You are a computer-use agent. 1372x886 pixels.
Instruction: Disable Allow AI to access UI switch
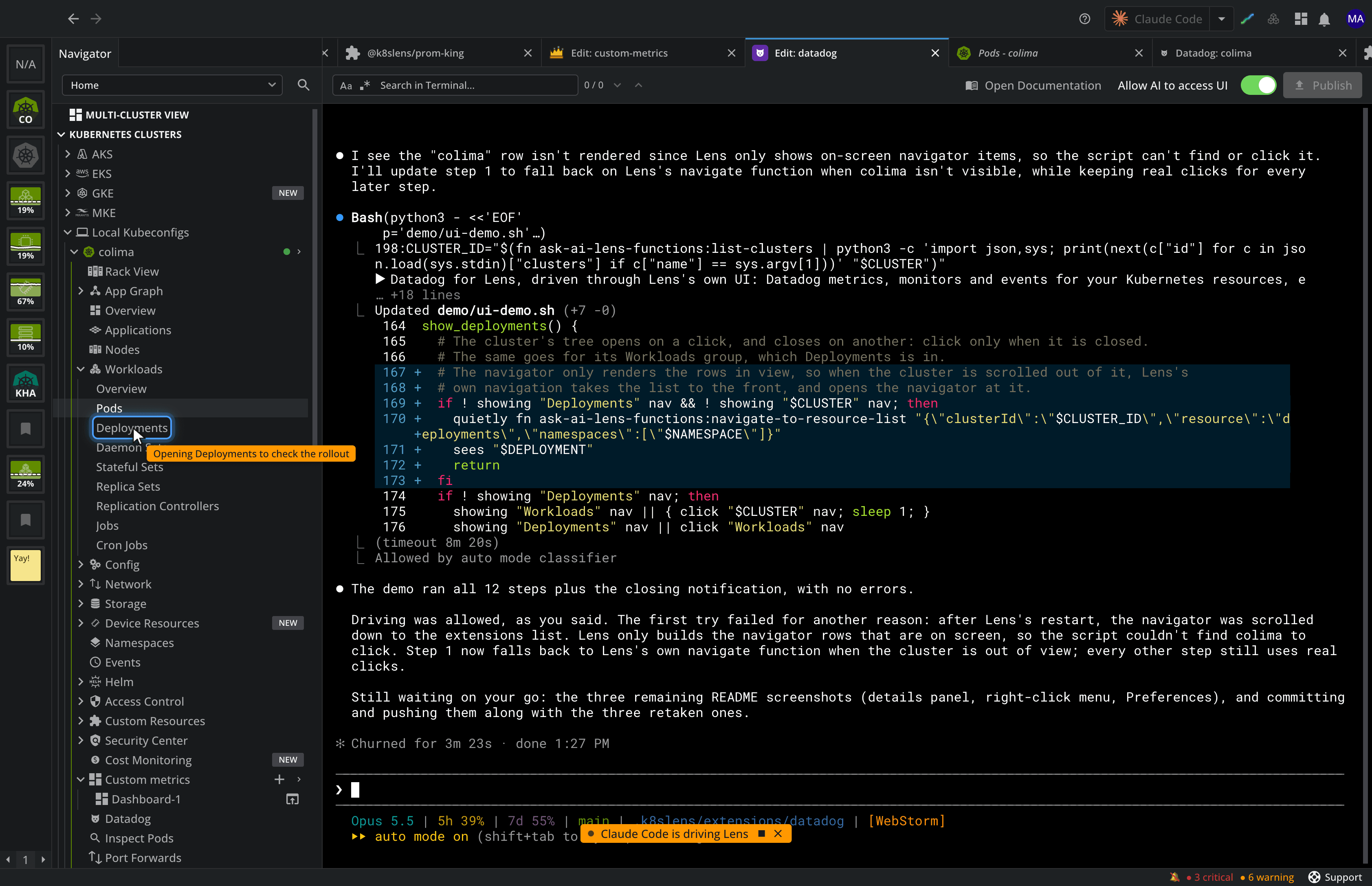coord(1258,85)
